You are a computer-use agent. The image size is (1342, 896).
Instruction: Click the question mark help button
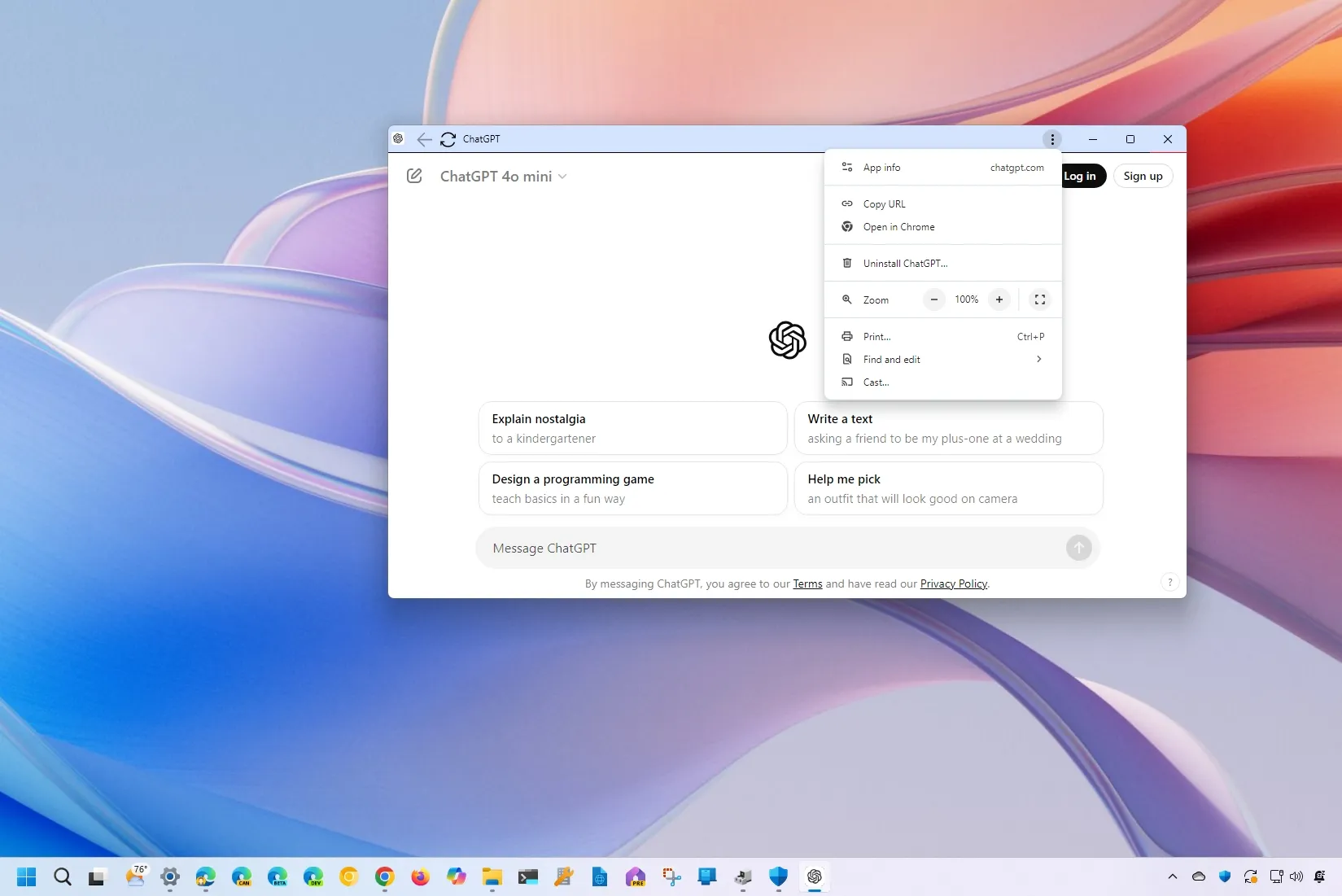click(1169, 582)
